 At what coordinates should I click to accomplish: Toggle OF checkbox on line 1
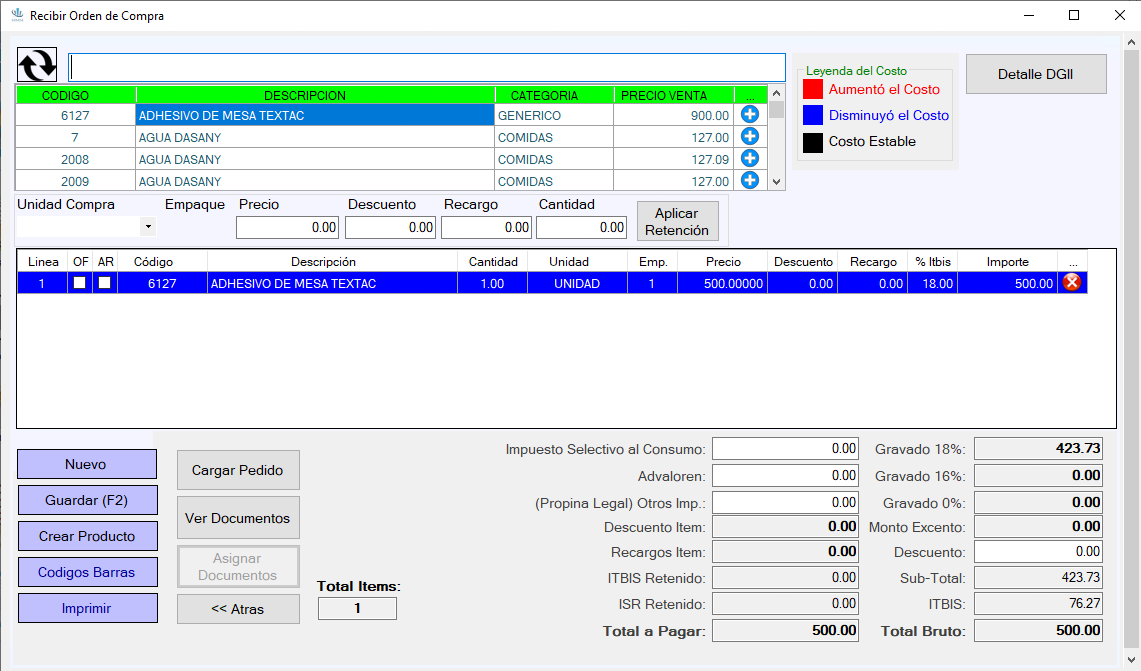pos(80,282)
